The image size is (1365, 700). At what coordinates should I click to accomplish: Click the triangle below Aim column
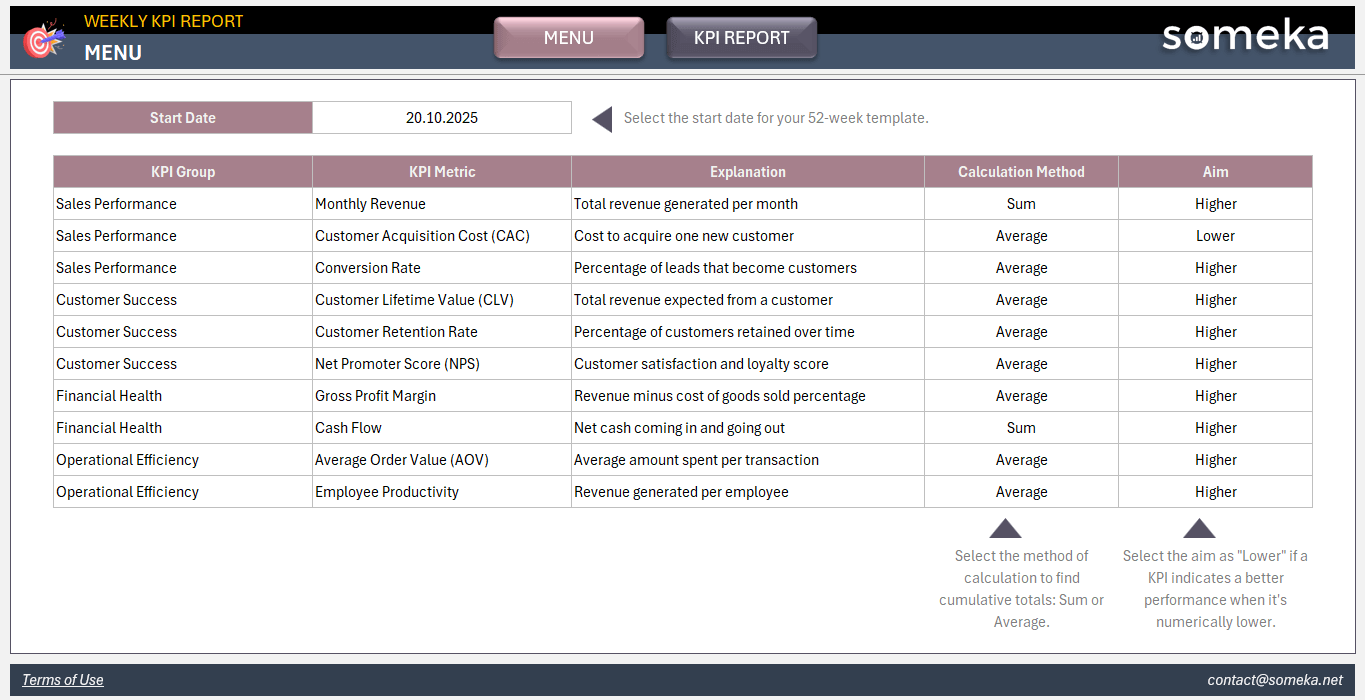click(1199, 529)
